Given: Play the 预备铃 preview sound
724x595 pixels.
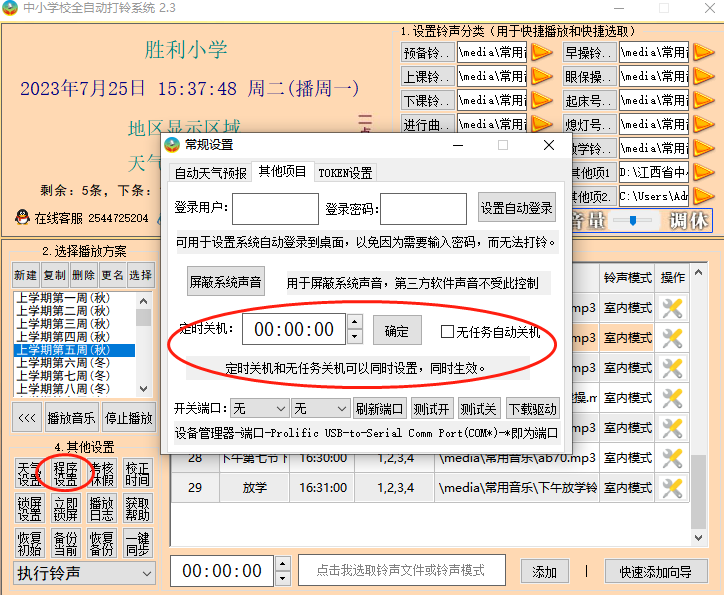Looking at the screenshot, I should click(541, 52).
